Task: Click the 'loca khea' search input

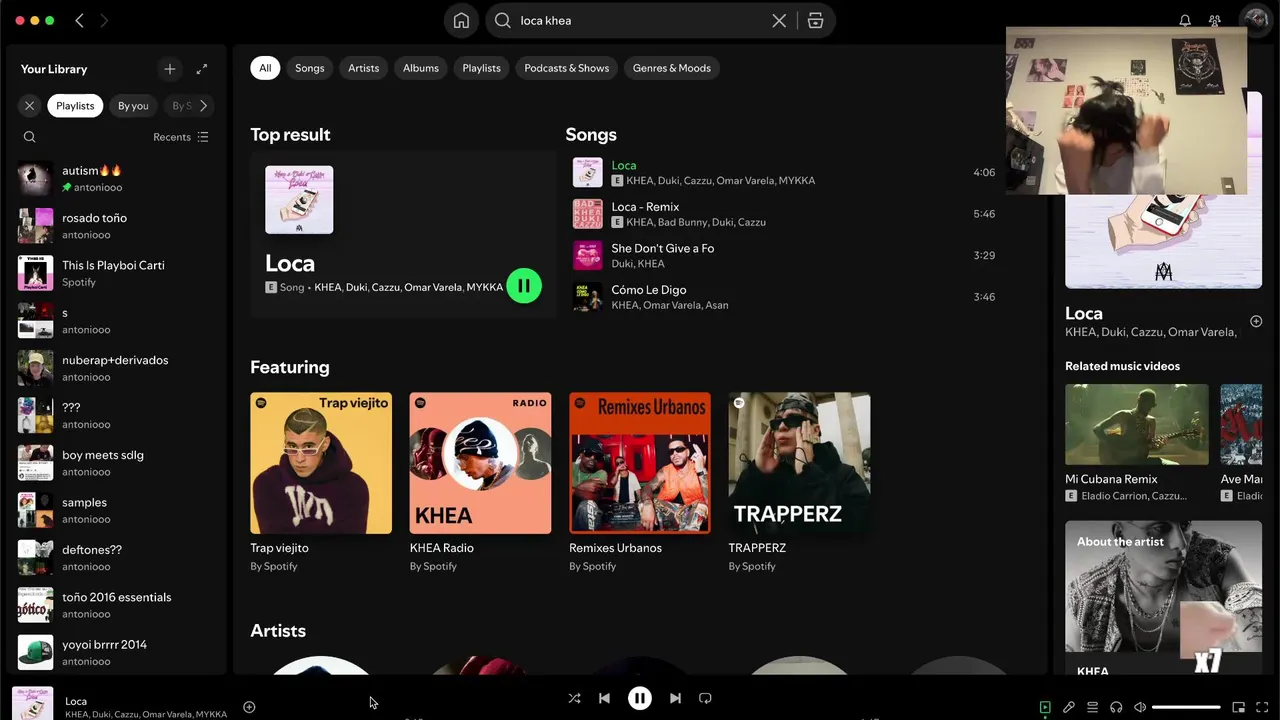Action: 640,21
